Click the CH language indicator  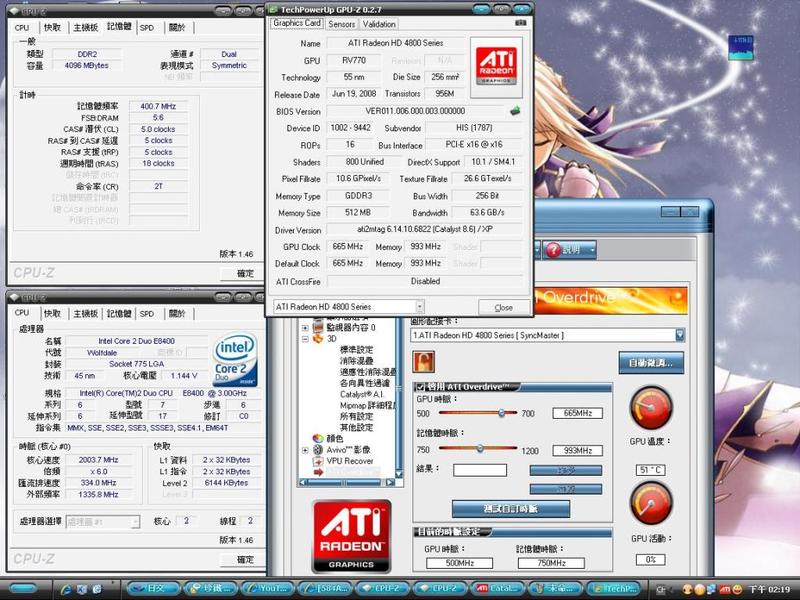coord(660,589)
